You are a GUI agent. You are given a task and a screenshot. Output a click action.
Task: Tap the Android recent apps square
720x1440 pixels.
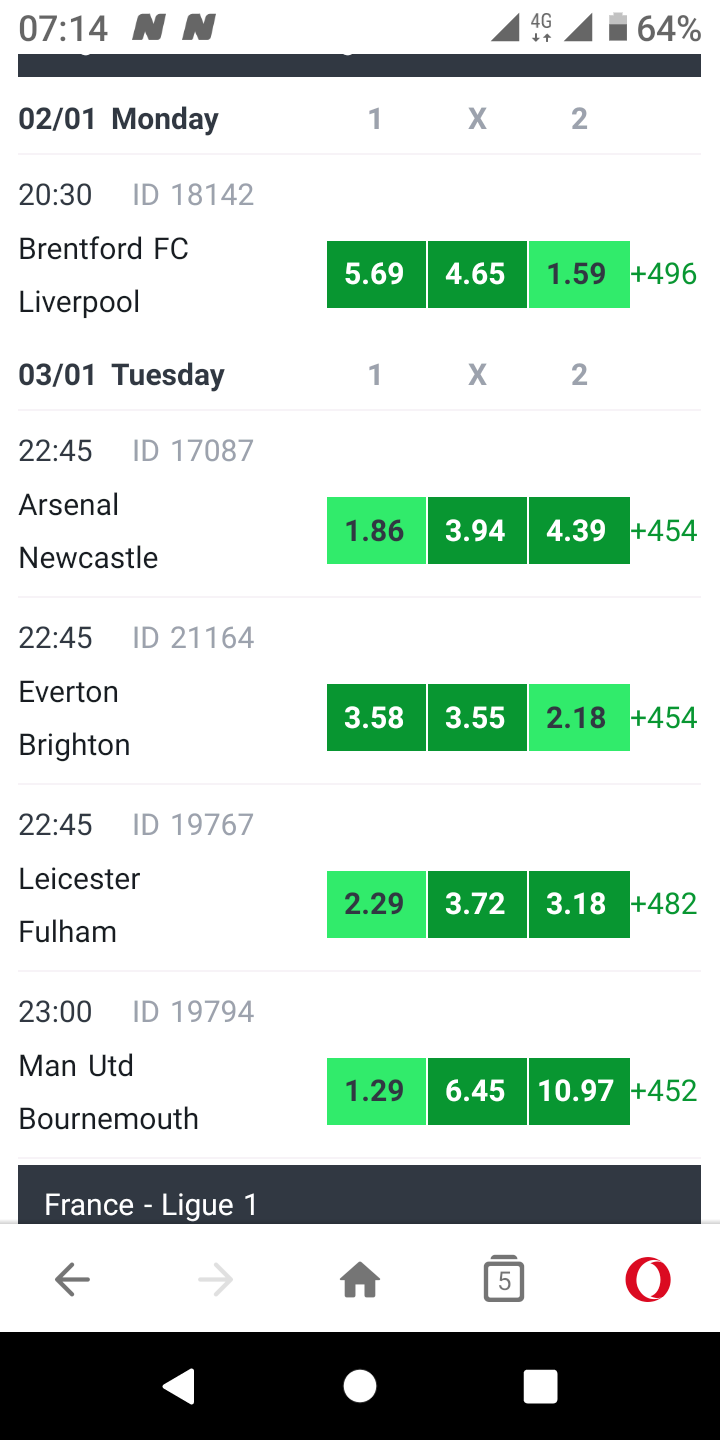540,1386
